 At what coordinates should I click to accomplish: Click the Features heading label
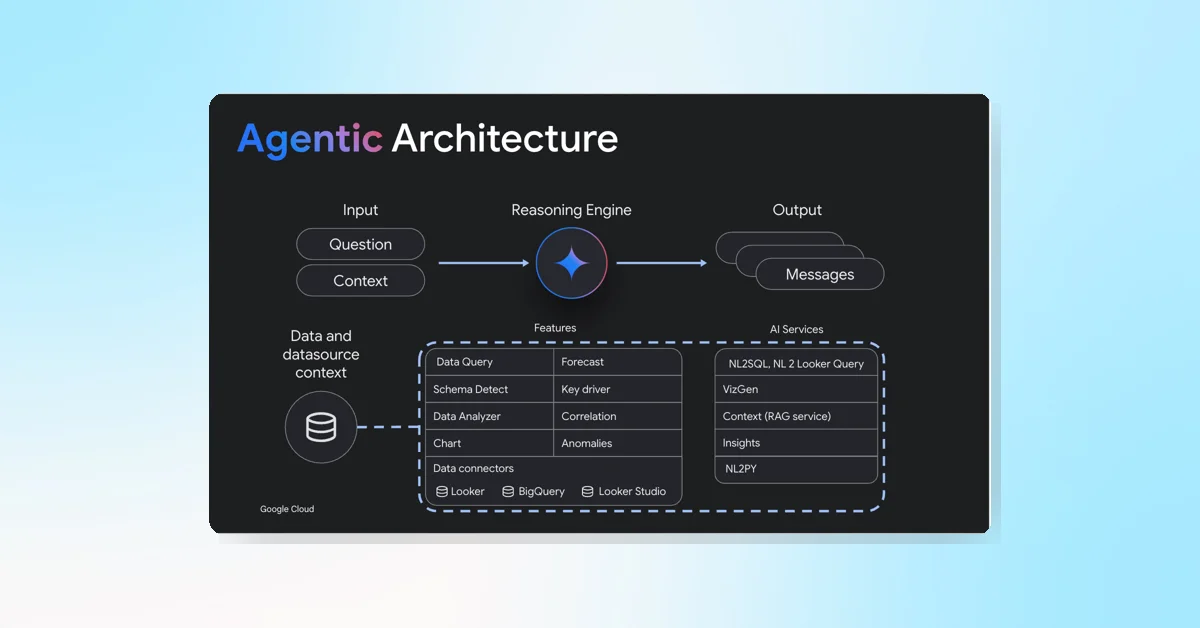(x=555, y=328)
